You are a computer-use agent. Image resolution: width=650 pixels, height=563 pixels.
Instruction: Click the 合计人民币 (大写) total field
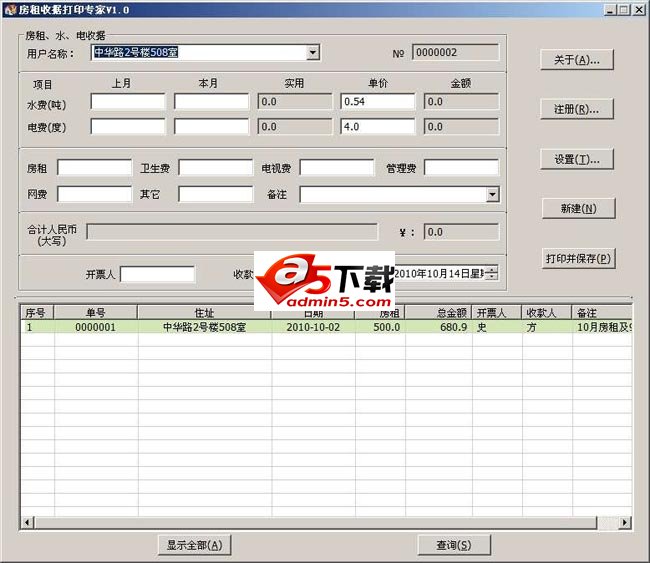[x=232, y=232]
